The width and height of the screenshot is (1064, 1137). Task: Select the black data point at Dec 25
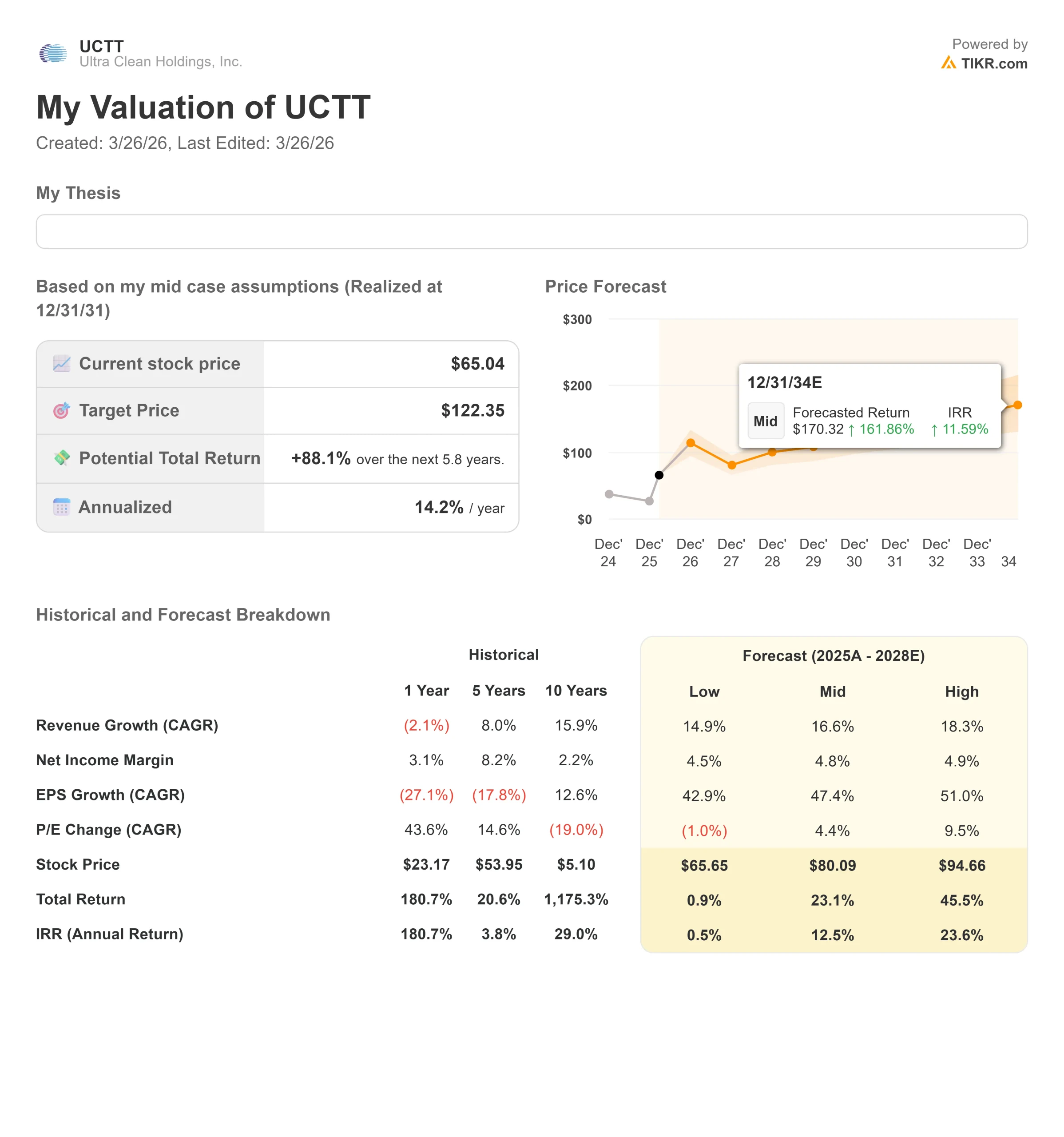pos(659,475)
